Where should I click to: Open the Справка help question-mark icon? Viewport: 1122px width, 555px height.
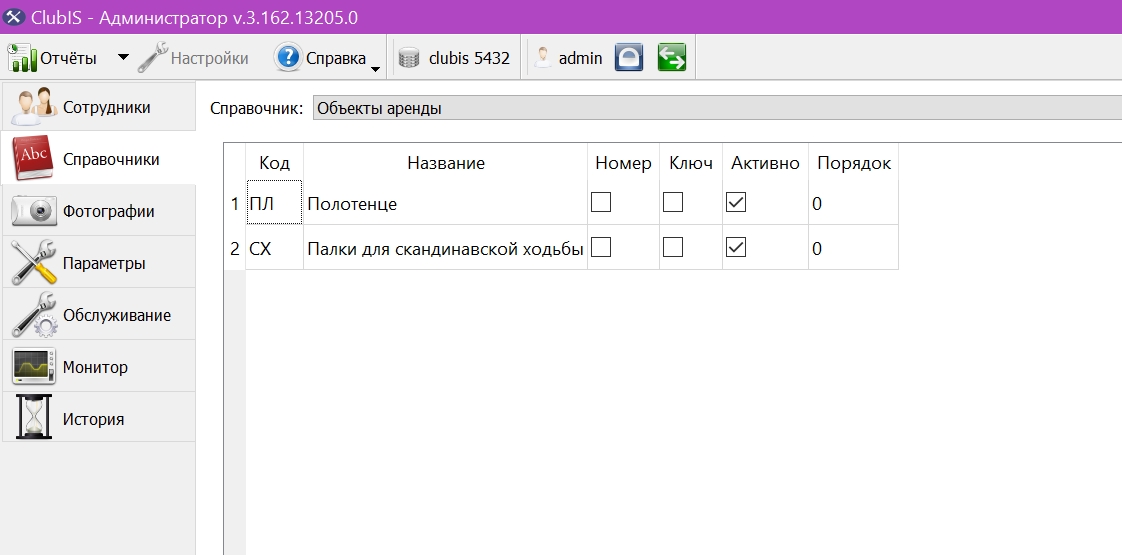[288, 57]
